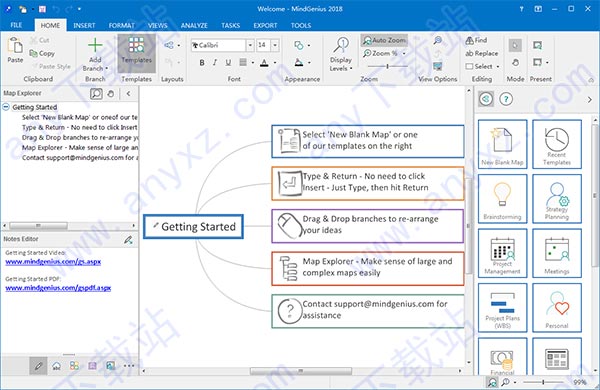The height and width of the screenshot is (390, 600).
Task: Click the home icon in bottom panel bar
Action: pos(56,366)
